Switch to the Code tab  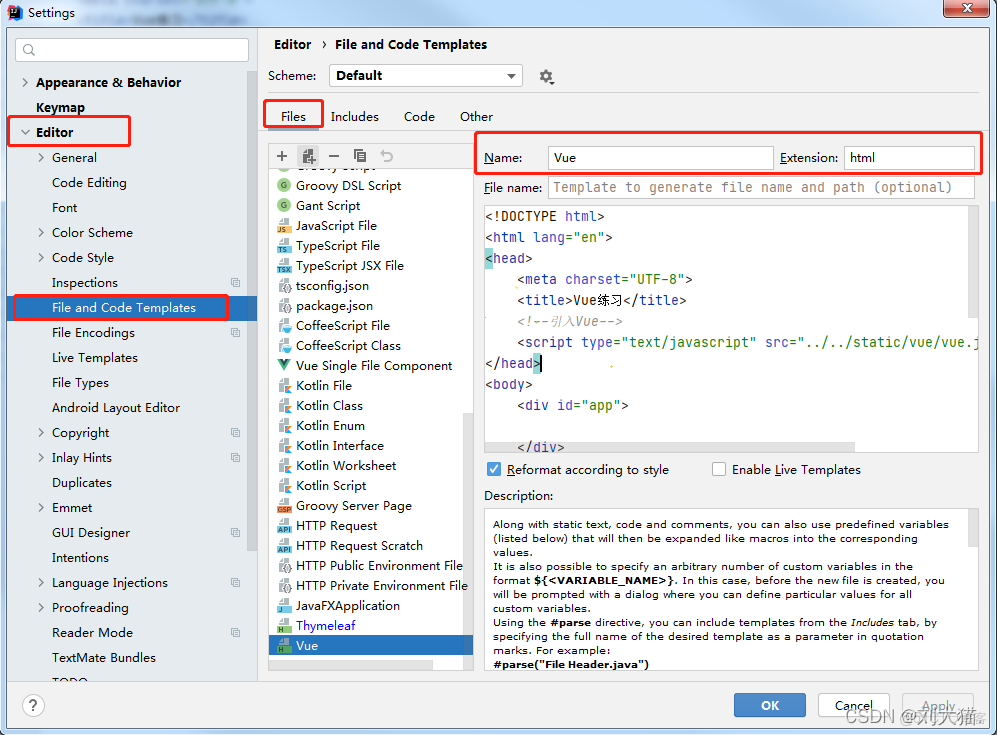419,116
